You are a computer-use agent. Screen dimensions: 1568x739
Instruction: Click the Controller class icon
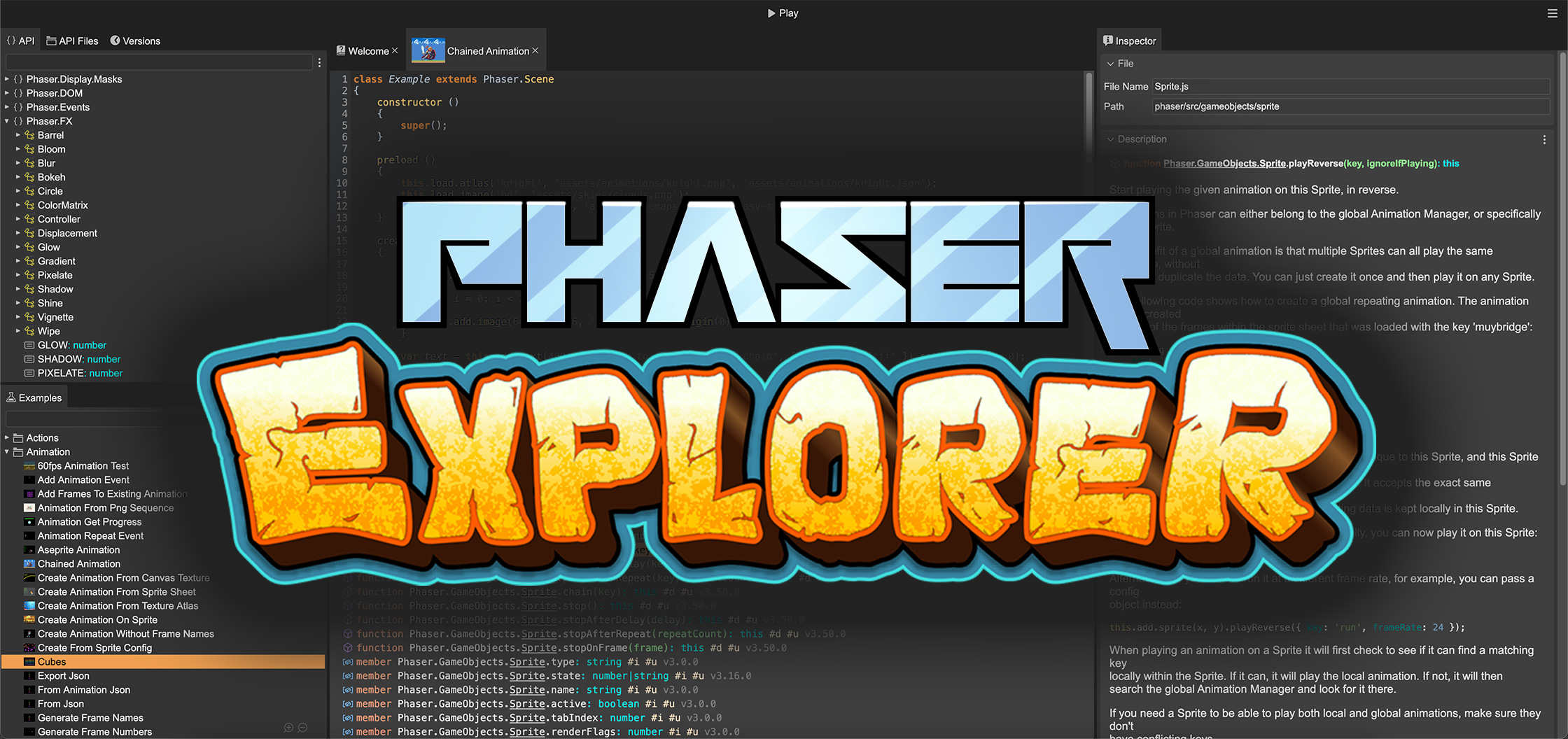pos(29,219)
